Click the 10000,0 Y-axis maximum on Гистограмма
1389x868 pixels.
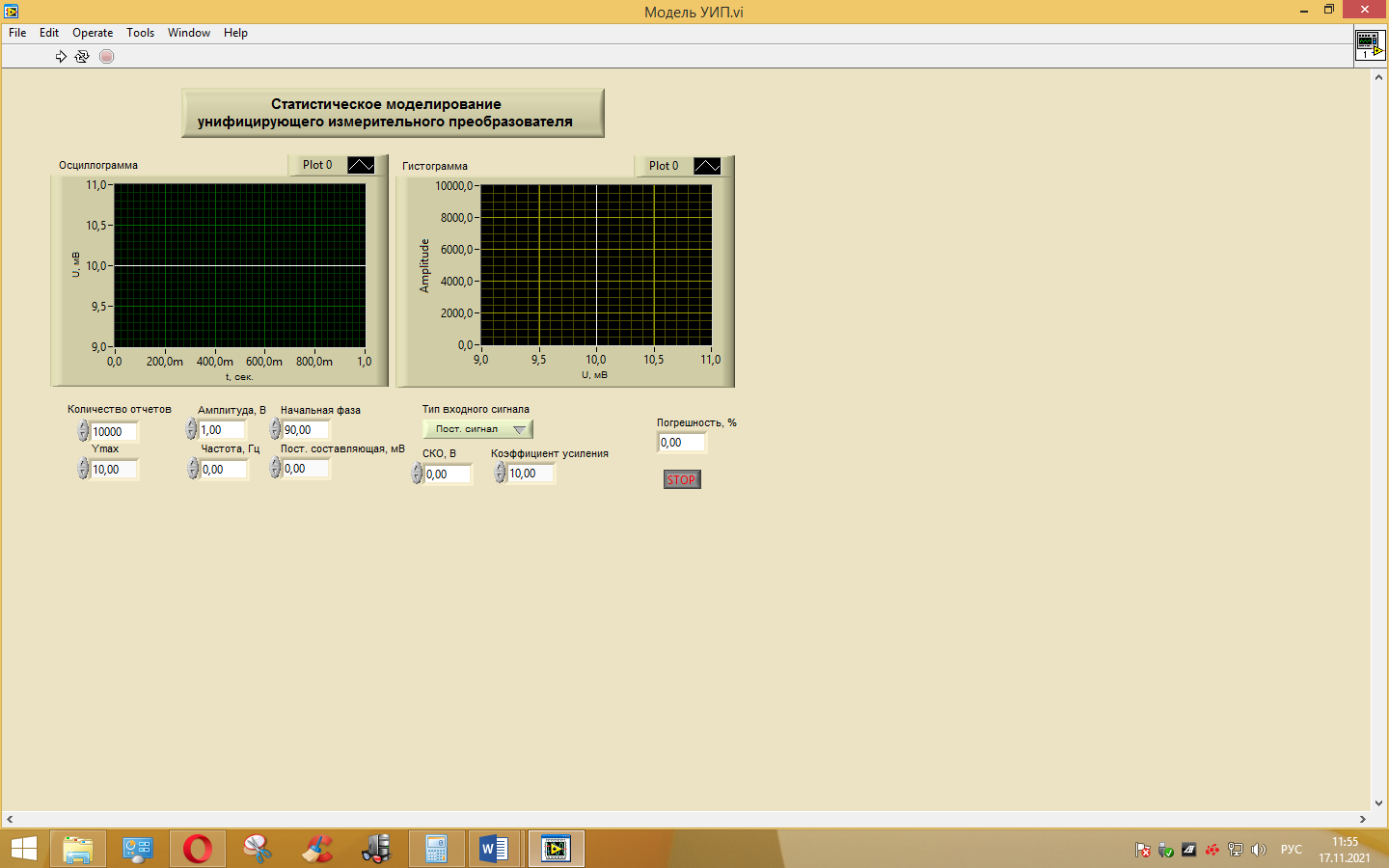click(x=454, y=186)
